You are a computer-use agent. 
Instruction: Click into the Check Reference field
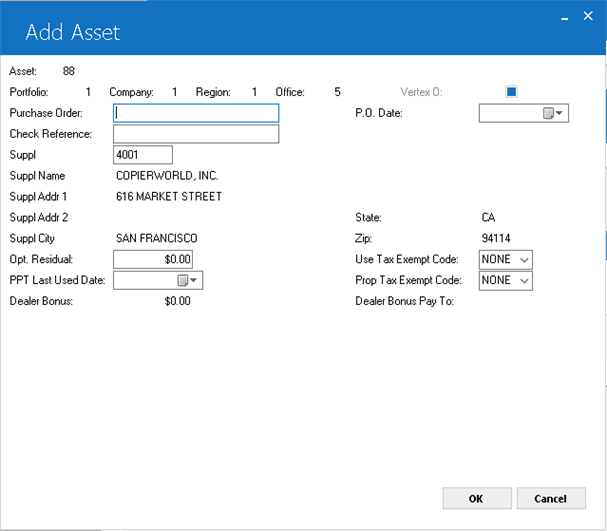[x=196, y=134]
